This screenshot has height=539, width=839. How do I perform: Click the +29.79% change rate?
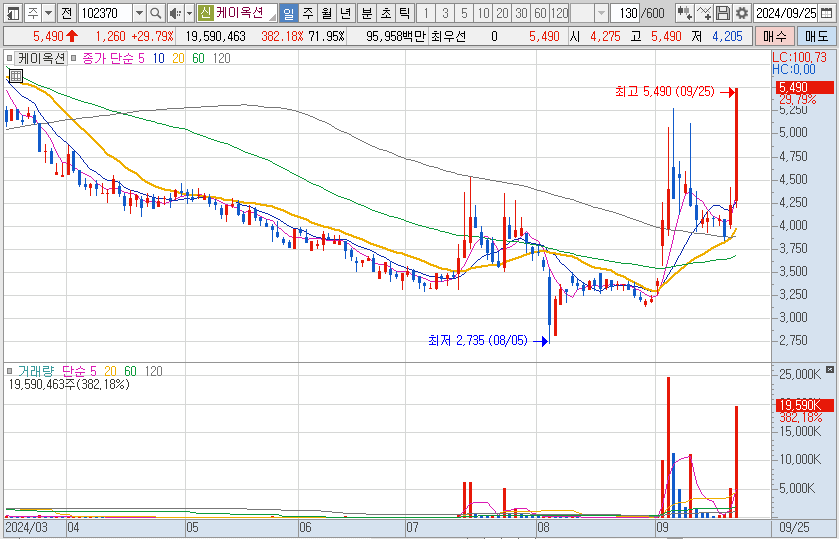coord(152,36)
